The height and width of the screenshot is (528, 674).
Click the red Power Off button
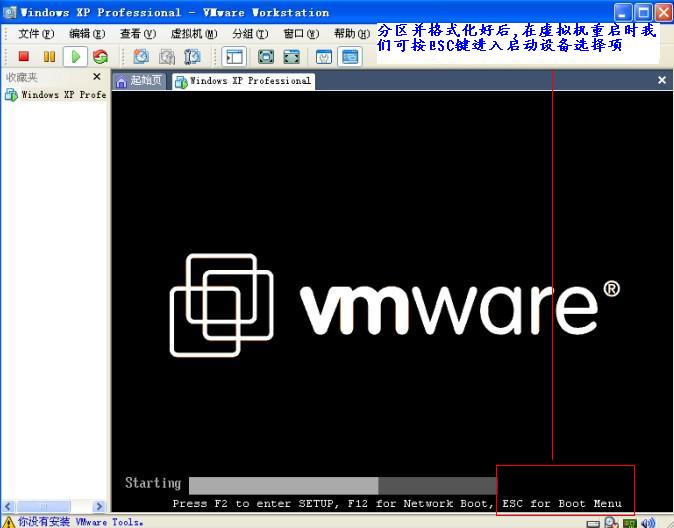(x=24, y=57)
